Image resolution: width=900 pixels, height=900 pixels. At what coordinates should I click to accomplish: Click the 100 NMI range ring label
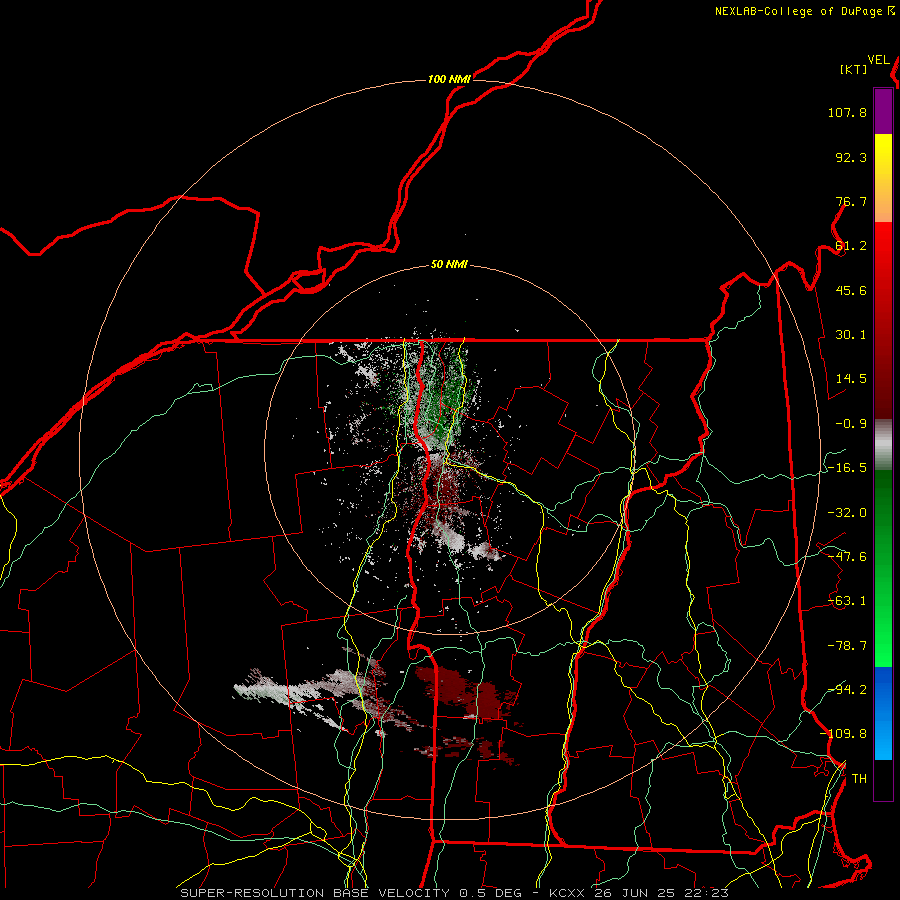point(449,79)
